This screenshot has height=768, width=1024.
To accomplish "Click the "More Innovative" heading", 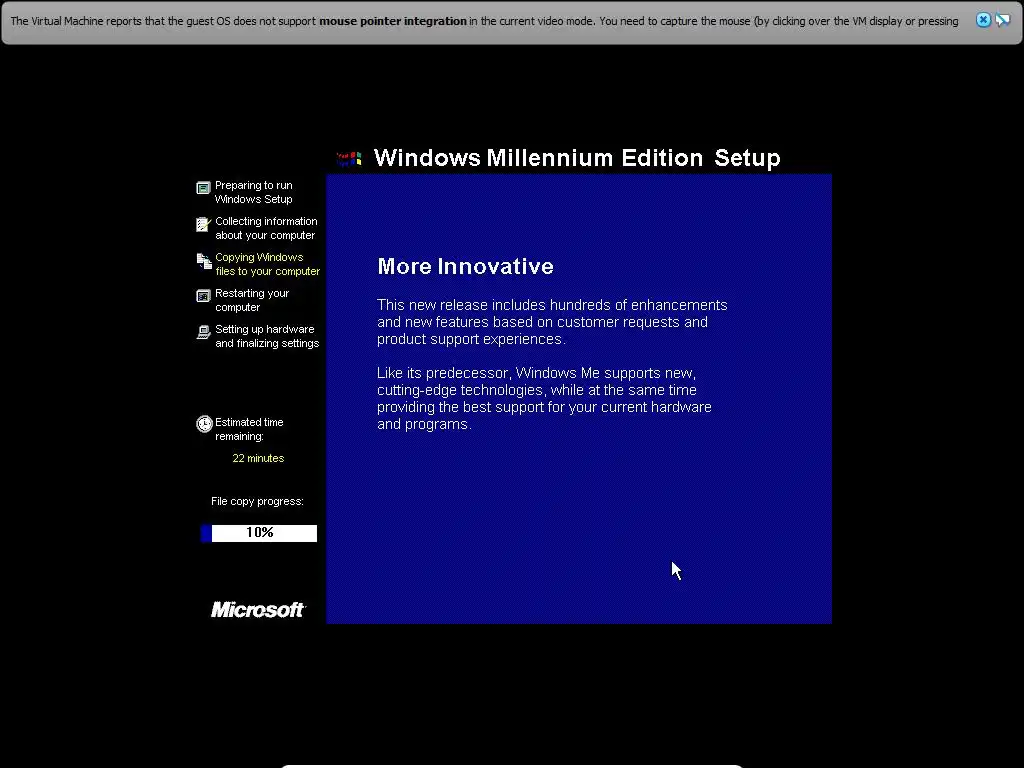I will (x=465, y=266).
